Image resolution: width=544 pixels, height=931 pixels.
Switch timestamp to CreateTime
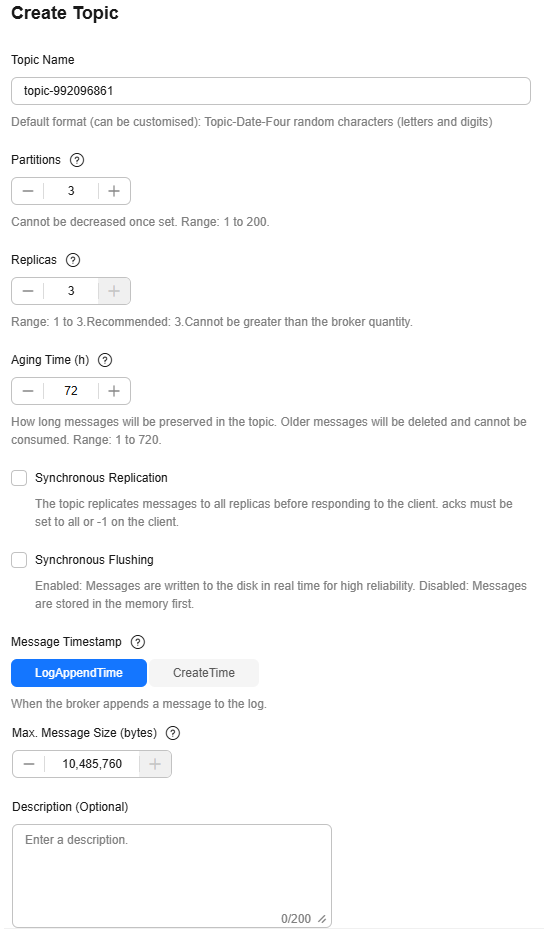point(204,673)
